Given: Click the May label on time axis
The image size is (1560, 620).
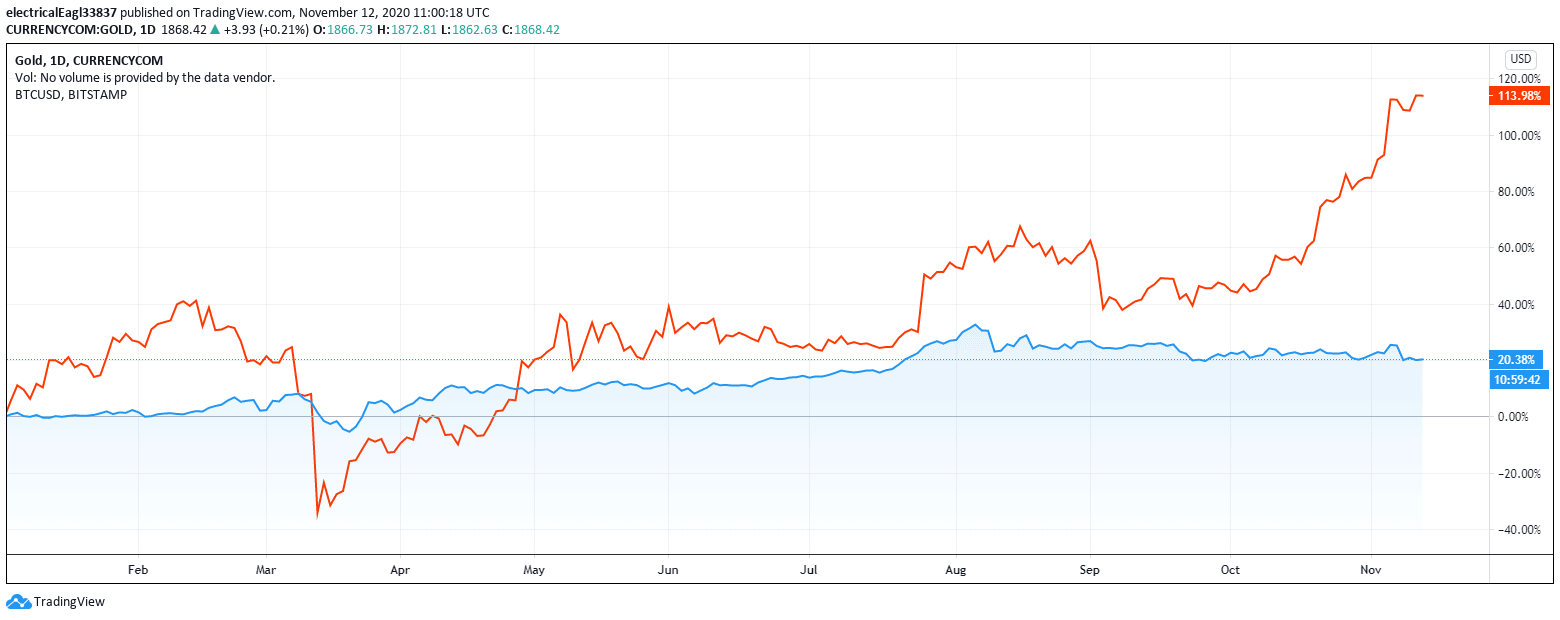Looking at the screenshot, I should coord(534,570).
